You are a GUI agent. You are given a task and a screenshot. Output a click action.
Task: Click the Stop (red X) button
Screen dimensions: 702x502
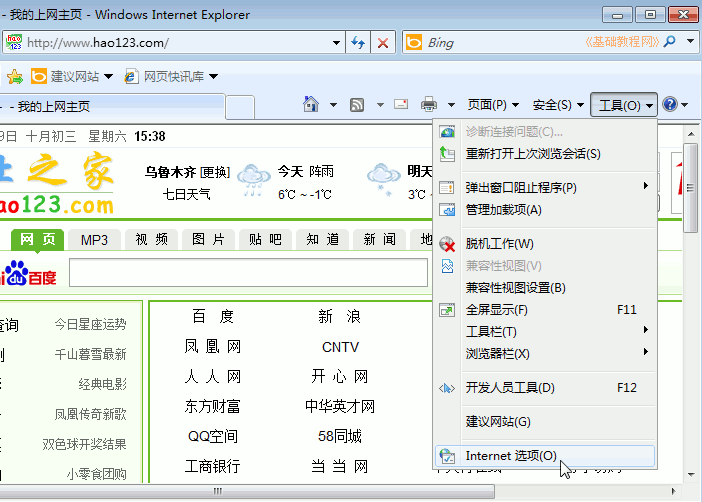(383, 43)
